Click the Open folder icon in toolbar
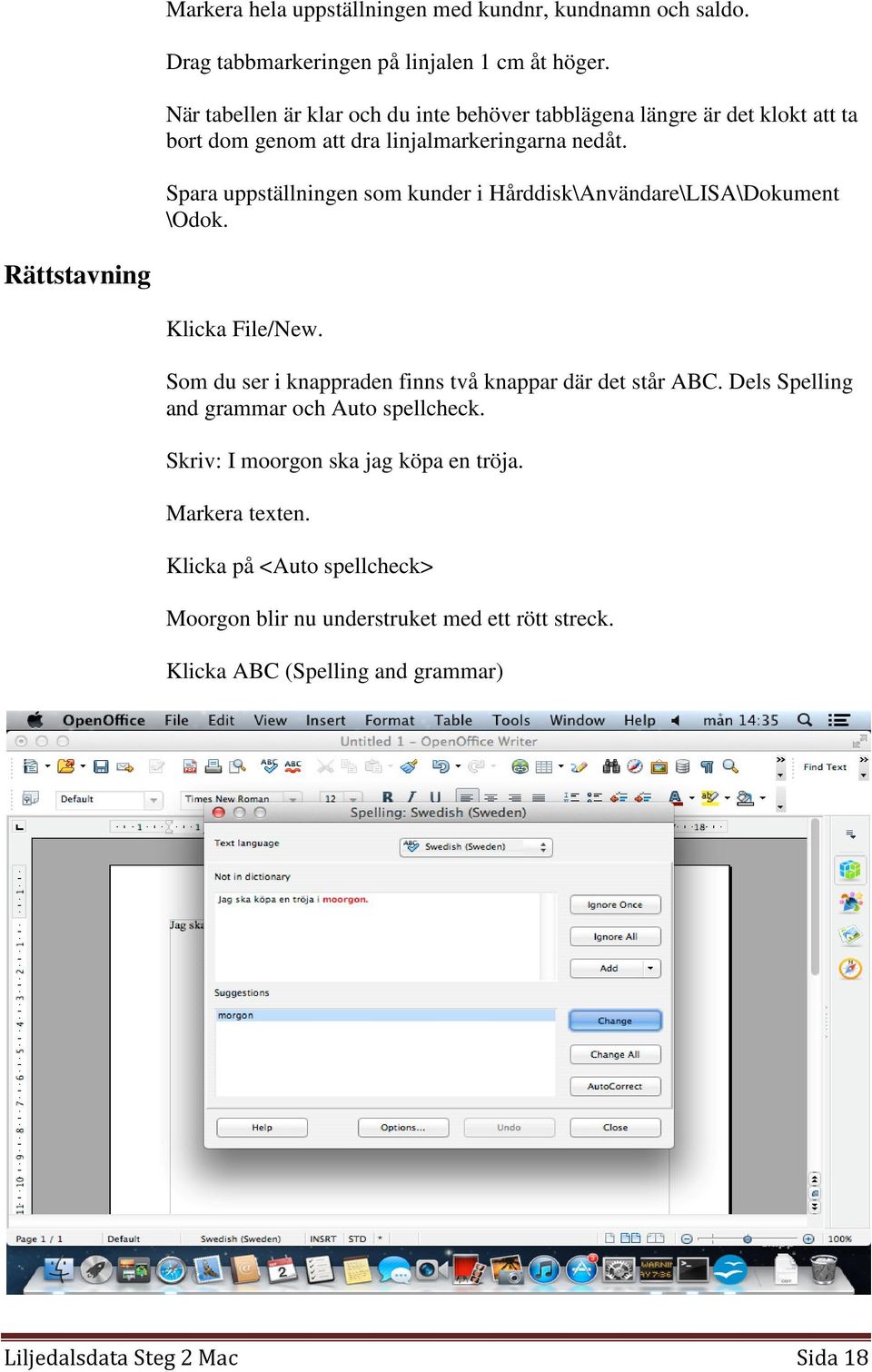Viewport: 872px width, 1372px height. [x=64, y=766]
